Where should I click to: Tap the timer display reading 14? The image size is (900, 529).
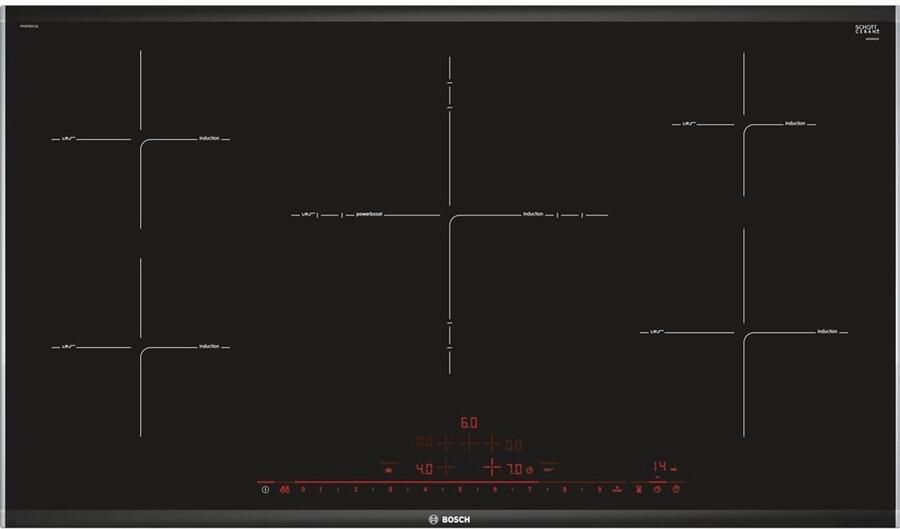660,466
